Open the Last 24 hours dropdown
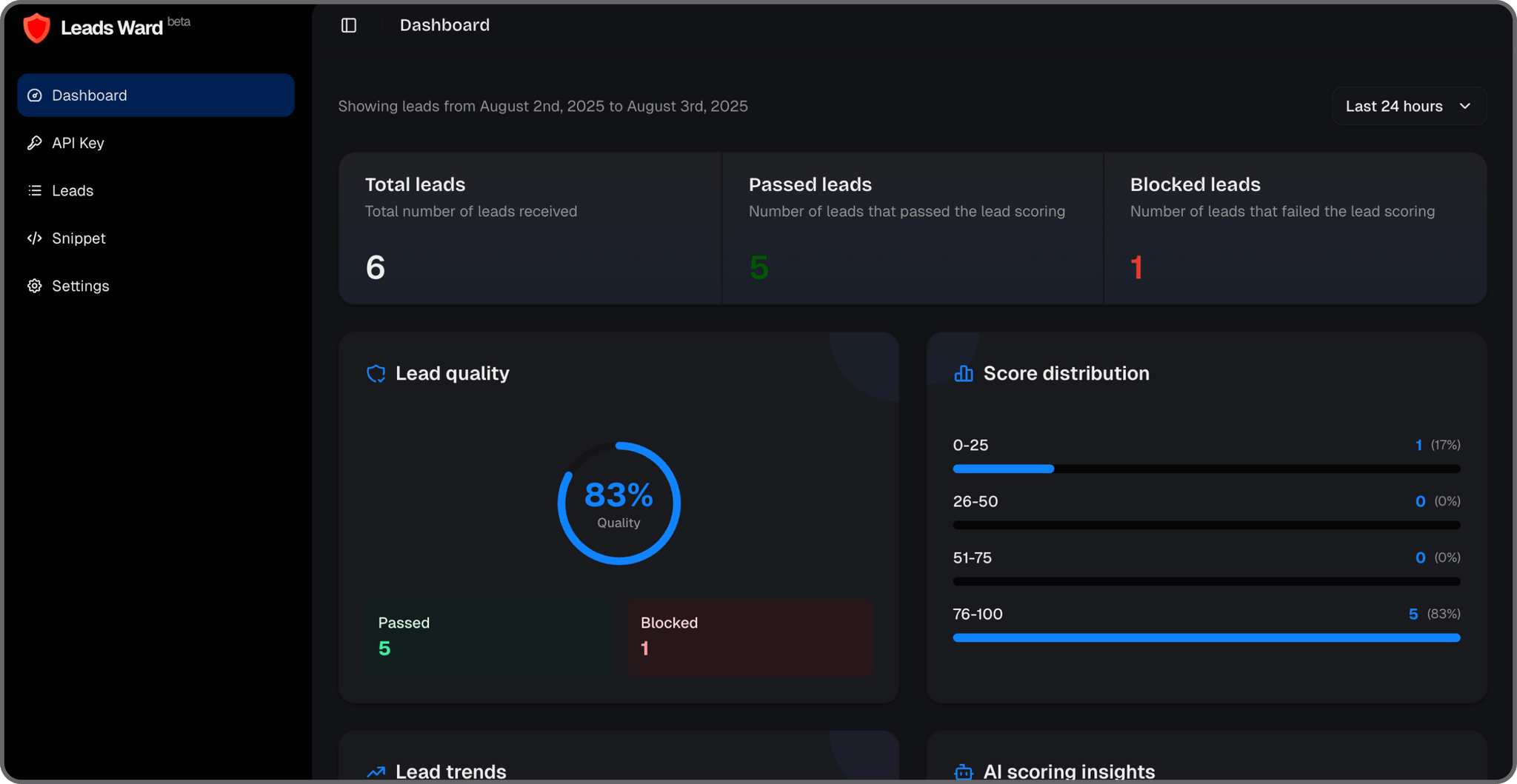The image size is (1517, 784). coord(1407,106)
